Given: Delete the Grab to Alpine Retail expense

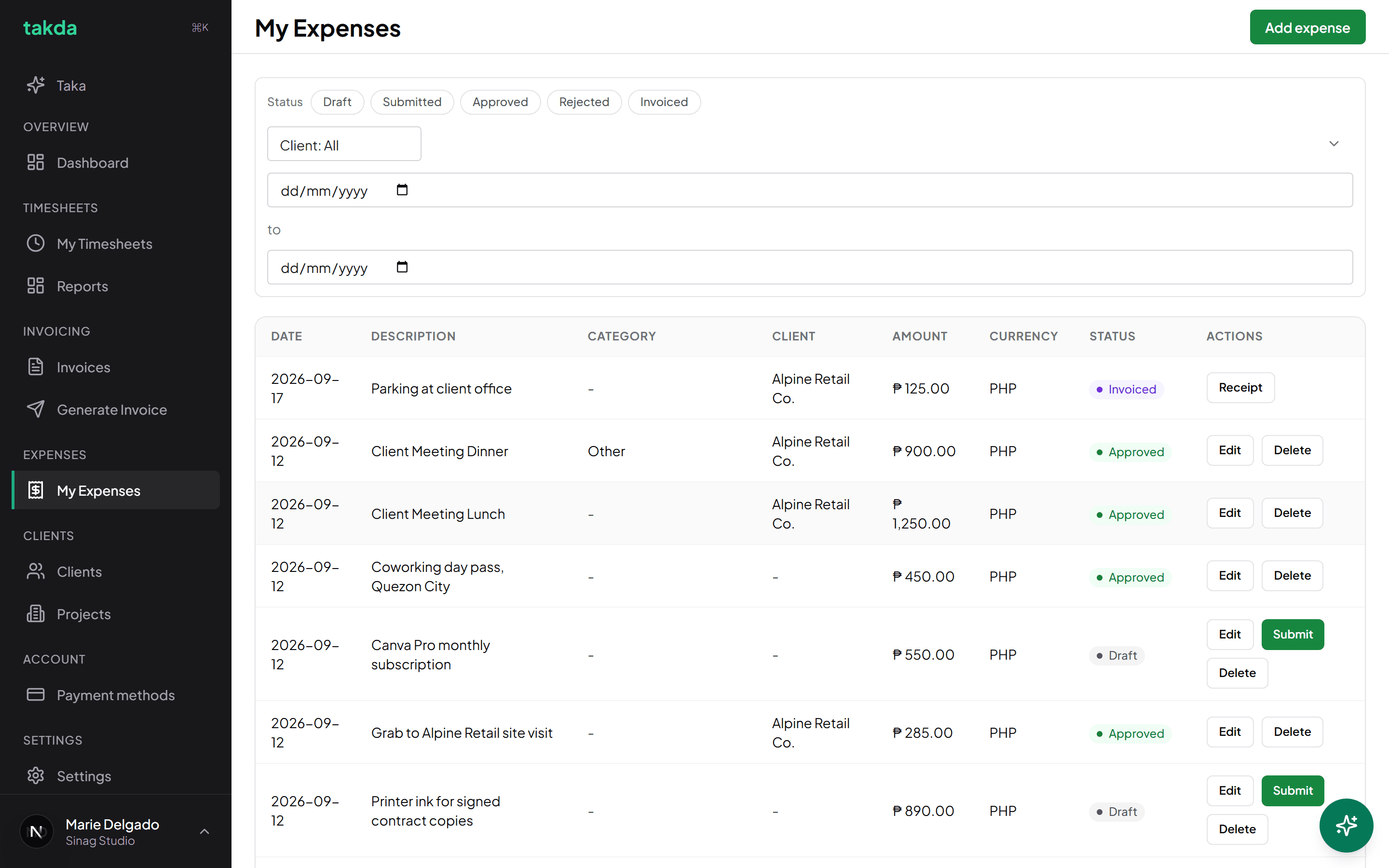Looking at the screenshot, I should (x=1292, y=732).
